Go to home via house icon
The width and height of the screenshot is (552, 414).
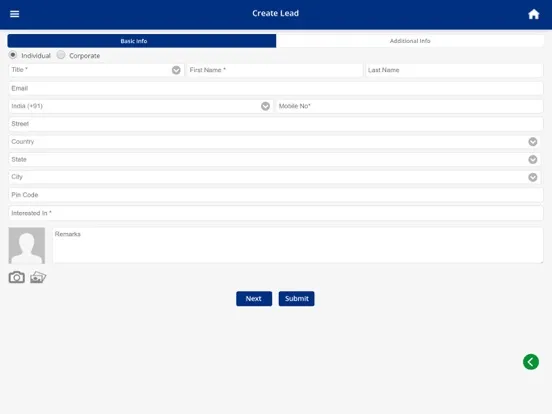tap(533, 14)
